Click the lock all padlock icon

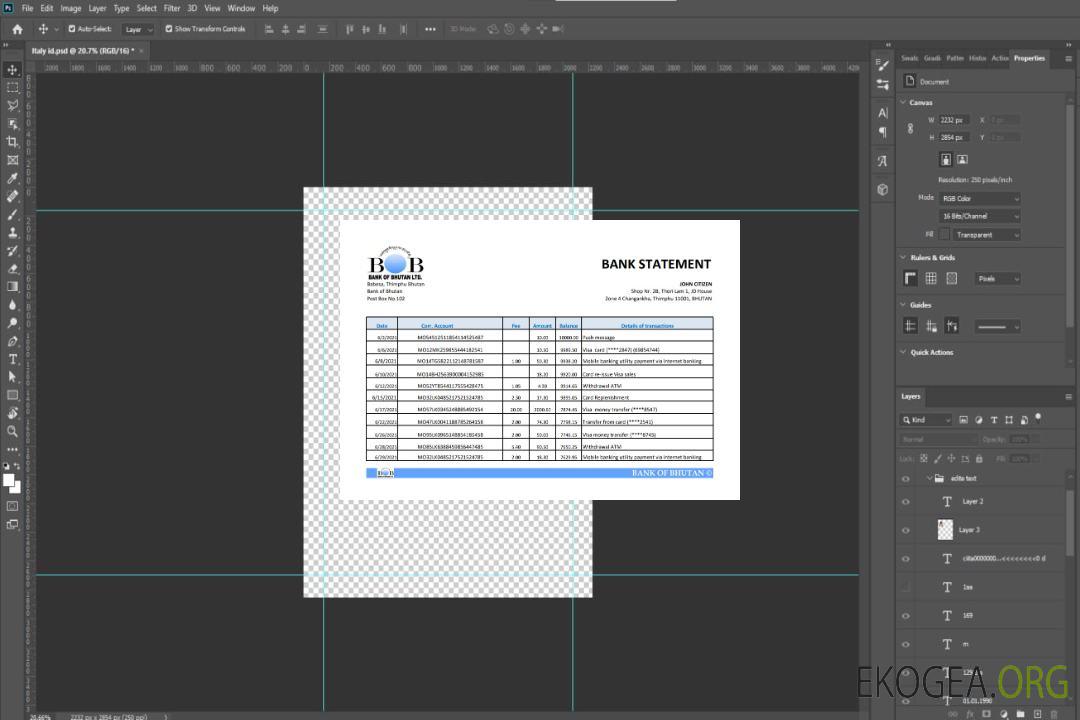[979, 458]
